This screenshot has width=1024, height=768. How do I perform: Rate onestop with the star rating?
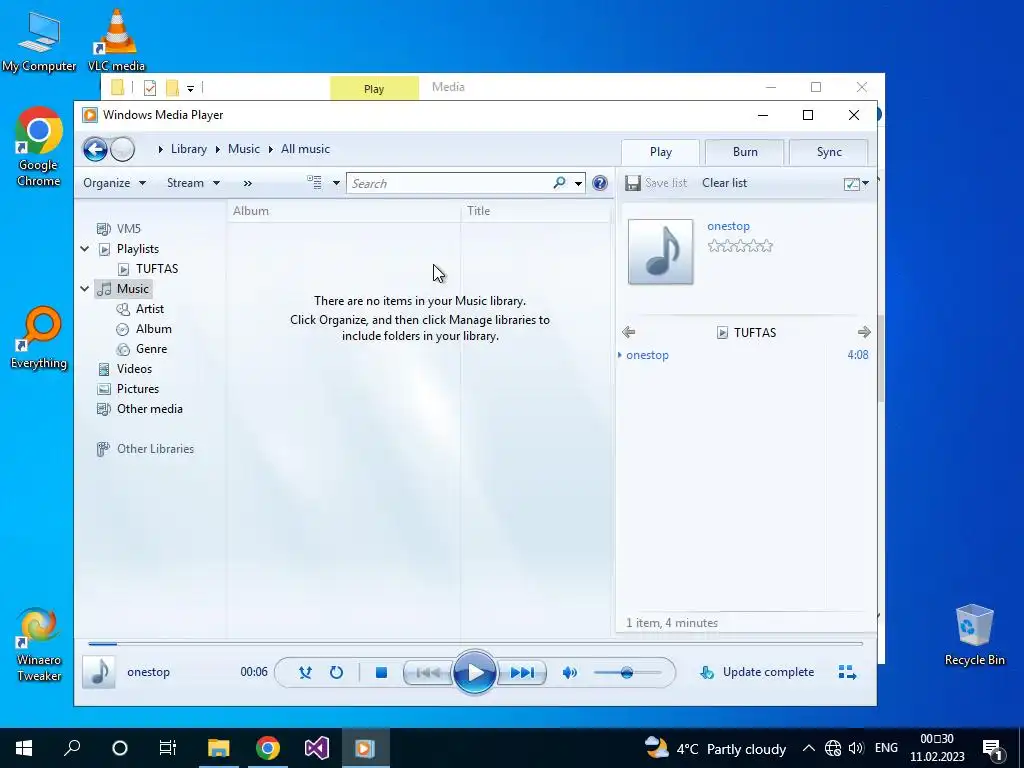click(x=740, y=246)
